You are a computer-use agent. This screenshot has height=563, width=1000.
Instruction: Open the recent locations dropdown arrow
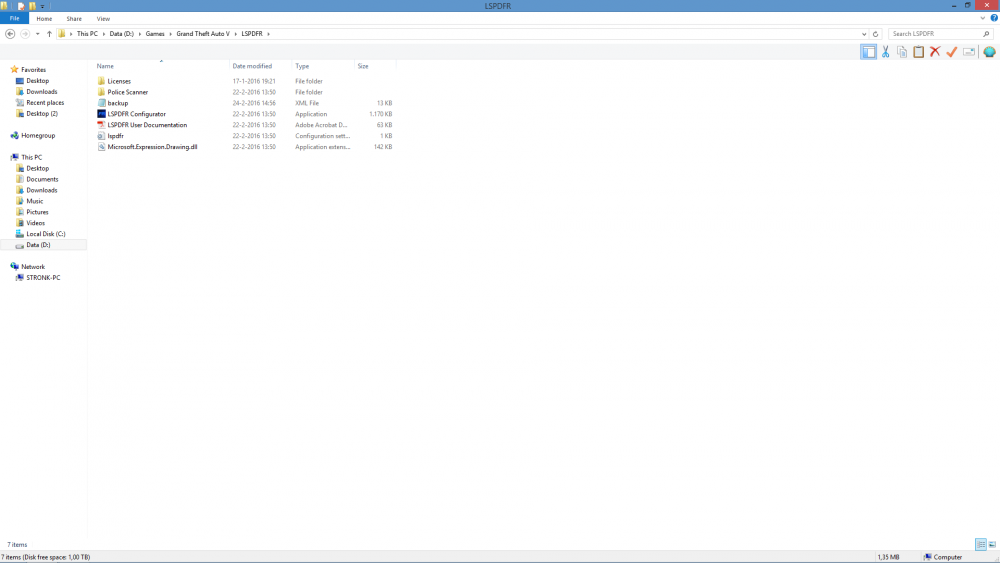(x=38, y=34)
